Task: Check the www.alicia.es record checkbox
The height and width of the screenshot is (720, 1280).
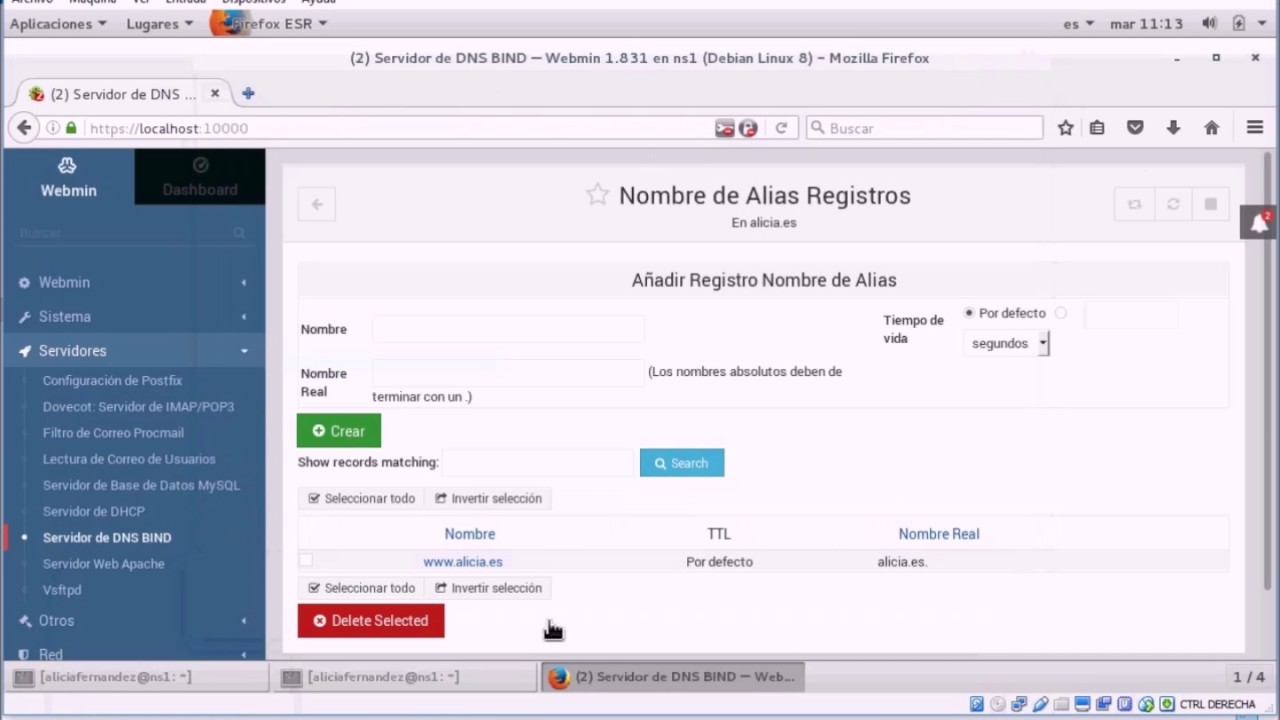Action: coord(306,561)
